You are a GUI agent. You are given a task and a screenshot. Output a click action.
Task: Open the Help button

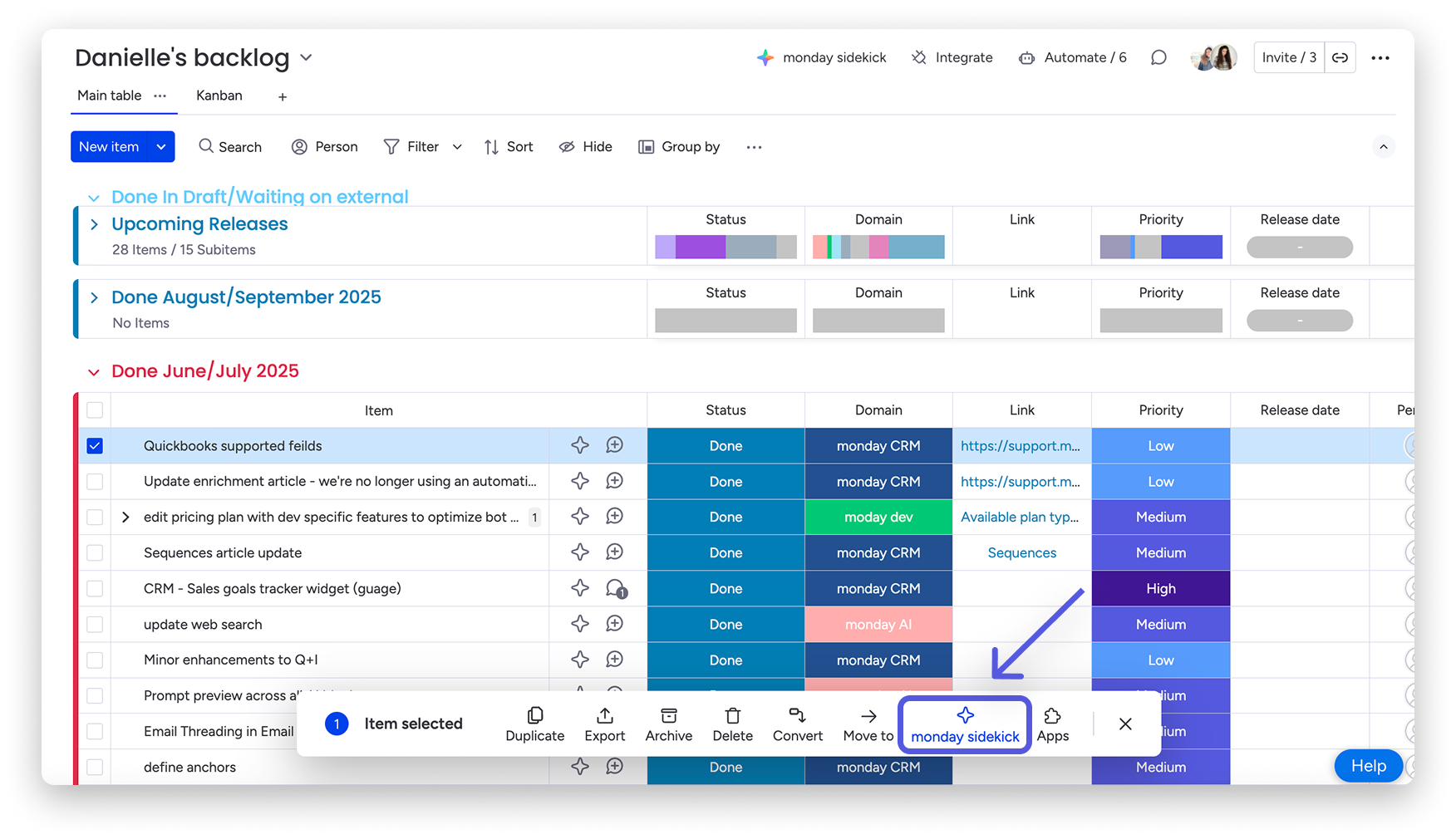(1368, 766)
